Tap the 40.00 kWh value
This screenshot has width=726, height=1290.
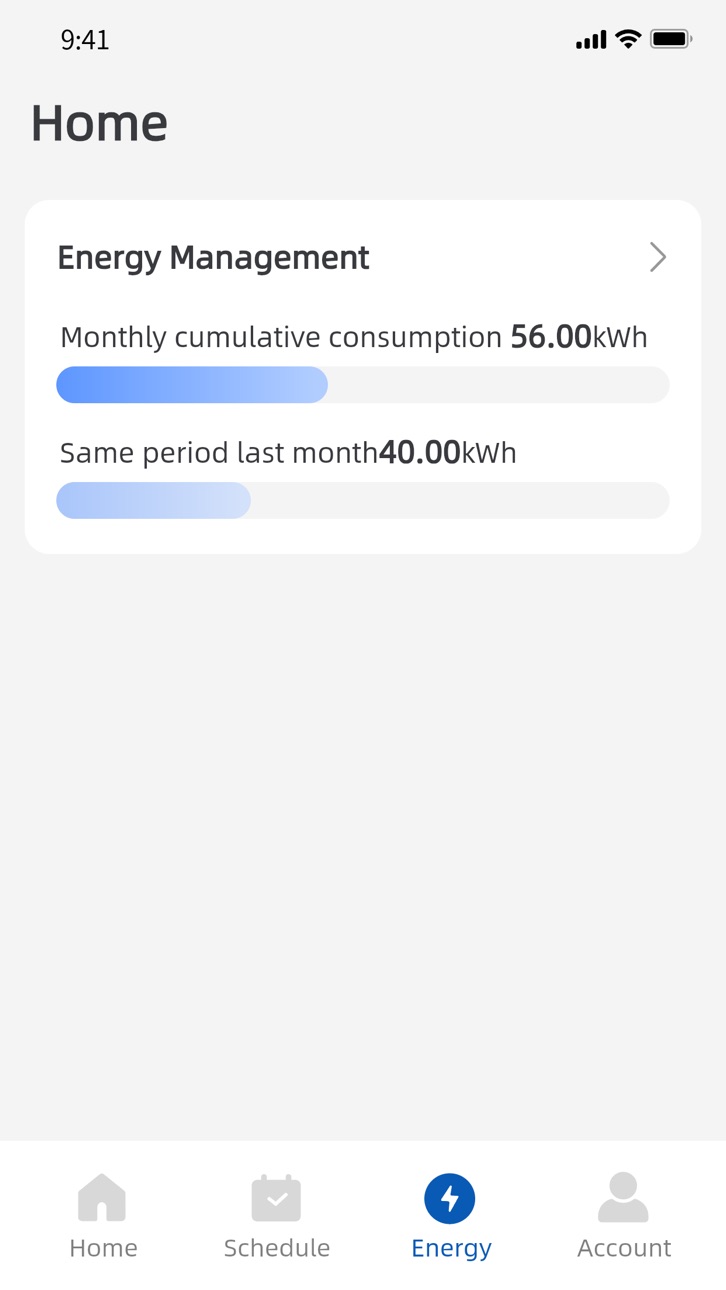[x=448, y=453]
